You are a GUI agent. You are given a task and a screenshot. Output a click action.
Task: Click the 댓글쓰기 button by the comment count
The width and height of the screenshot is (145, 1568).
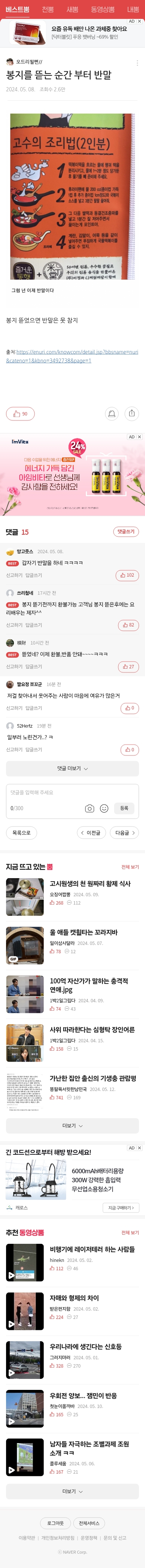pos(125,531)
